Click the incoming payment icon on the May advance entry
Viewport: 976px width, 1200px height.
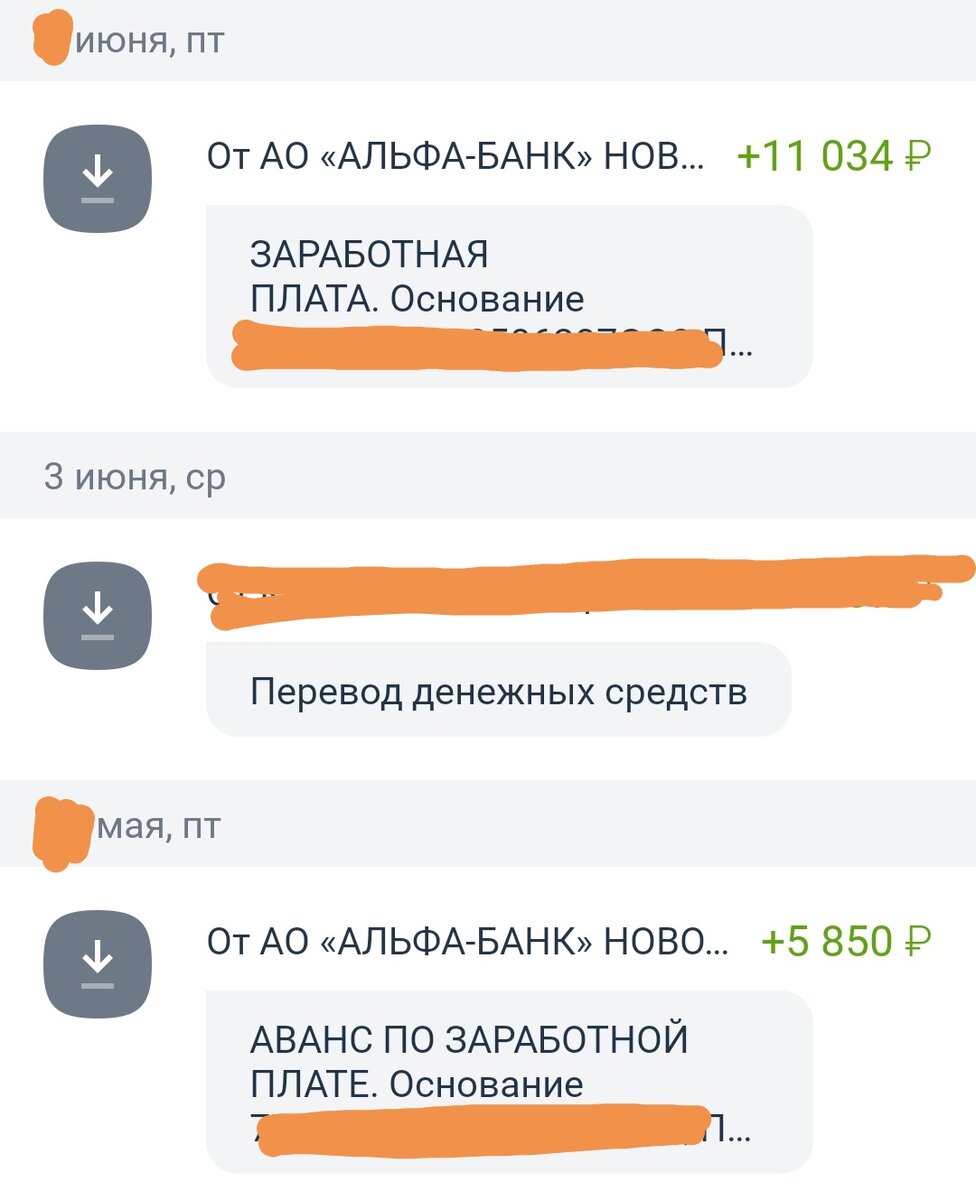pos(97,962)
